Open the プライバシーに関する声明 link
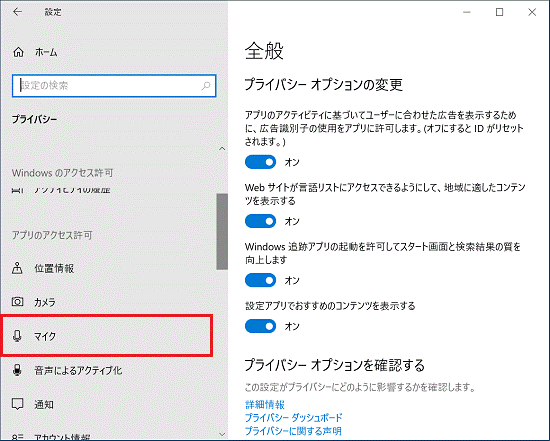 coord(293,430)
